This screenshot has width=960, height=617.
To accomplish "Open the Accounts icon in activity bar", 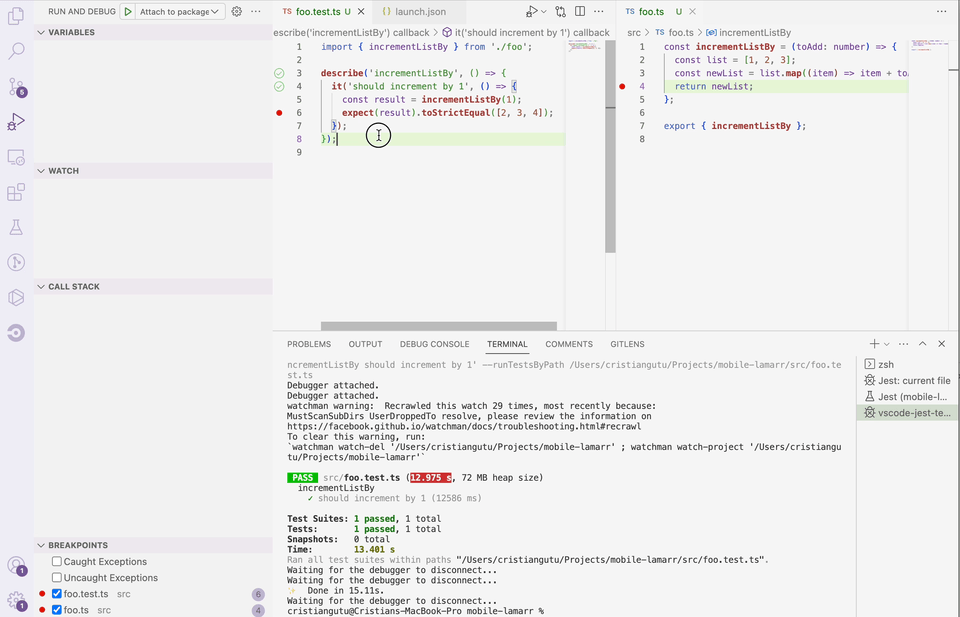I will [x=16, y=566].
